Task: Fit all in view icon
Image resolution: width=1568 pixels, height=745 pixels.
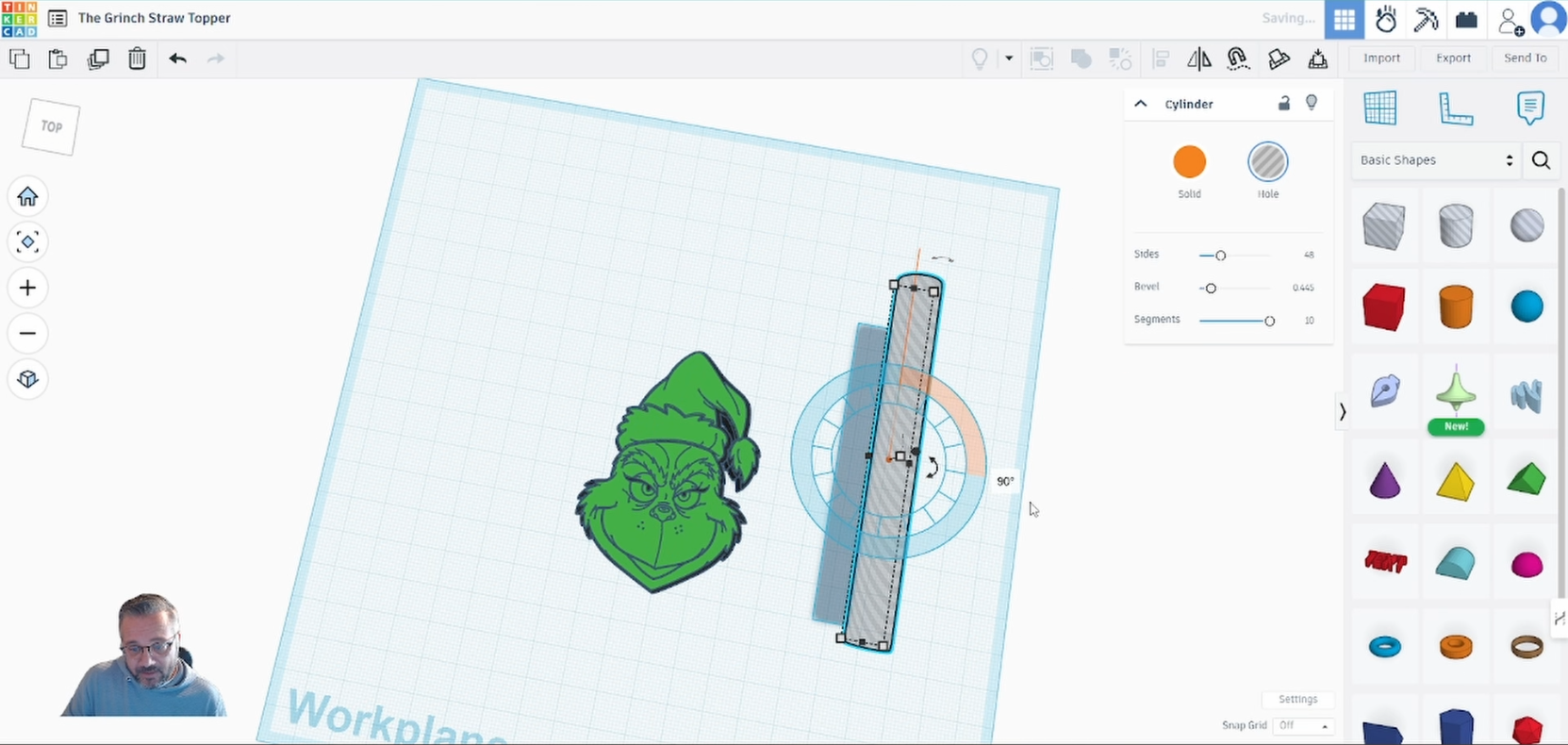Action: (27, 242)
